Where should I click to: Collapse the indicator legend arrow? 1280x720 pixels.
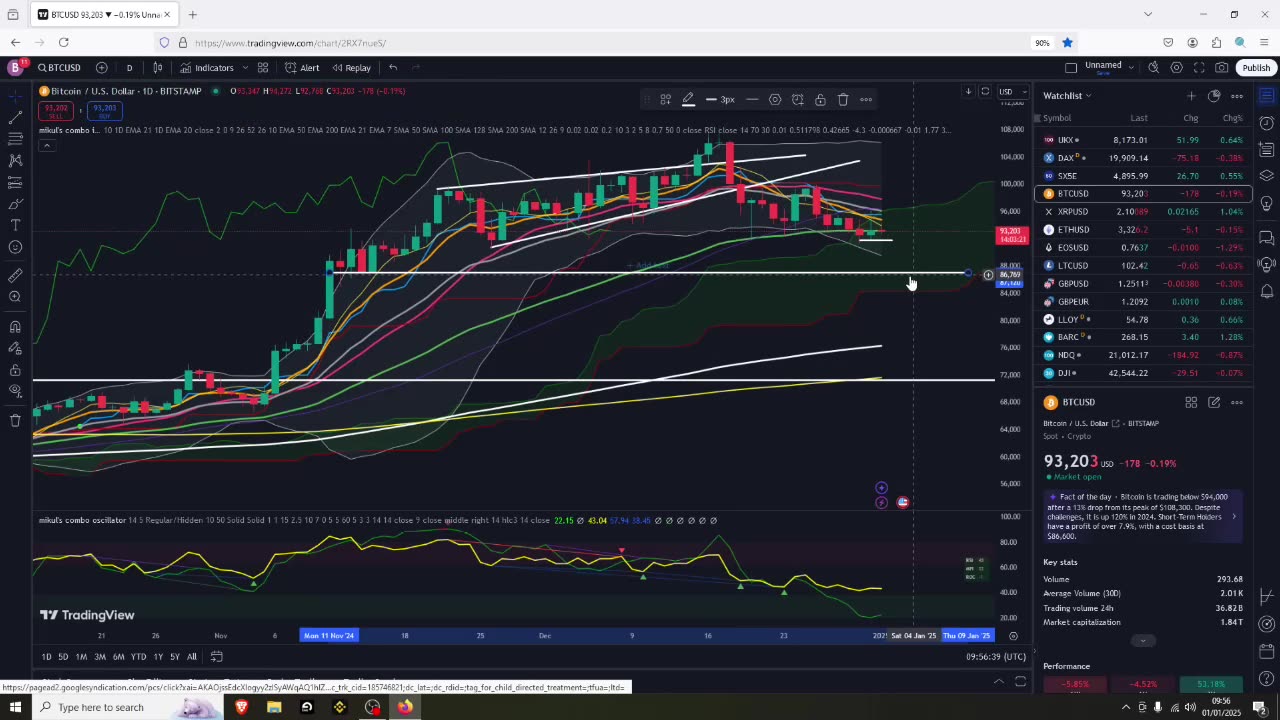click(46, 146)
